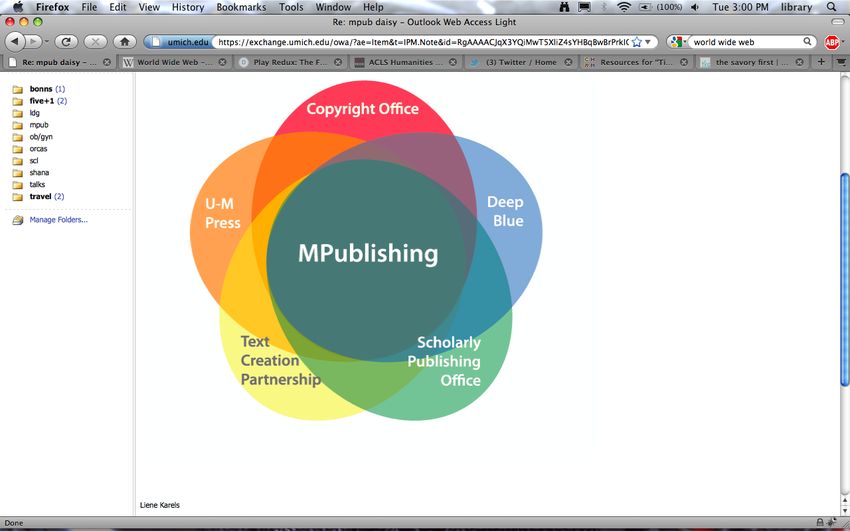Open the ob/gyn mail folder
Viewport: 850px width, 531px height.
click(x=41, y=137)
